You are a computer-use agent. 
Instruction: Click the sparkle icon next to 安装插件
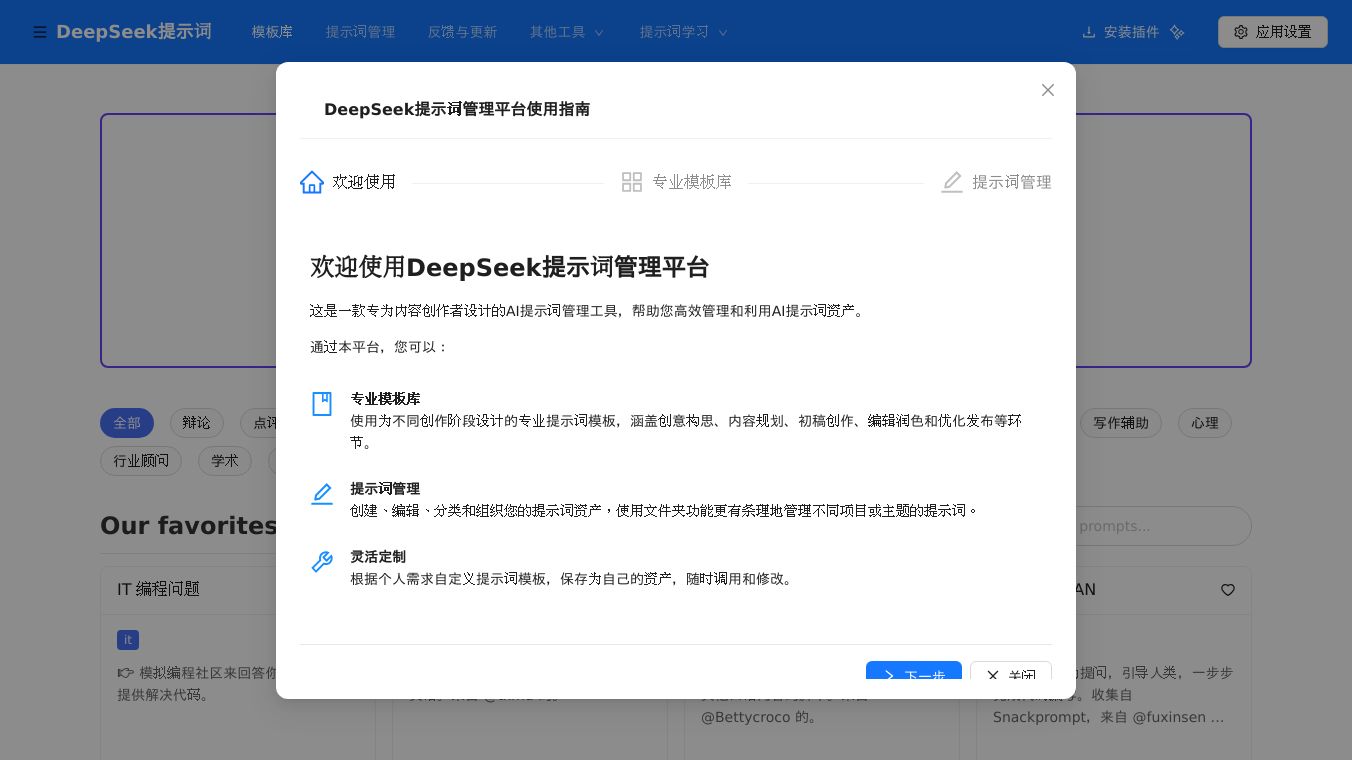(x=1177, y=32)
